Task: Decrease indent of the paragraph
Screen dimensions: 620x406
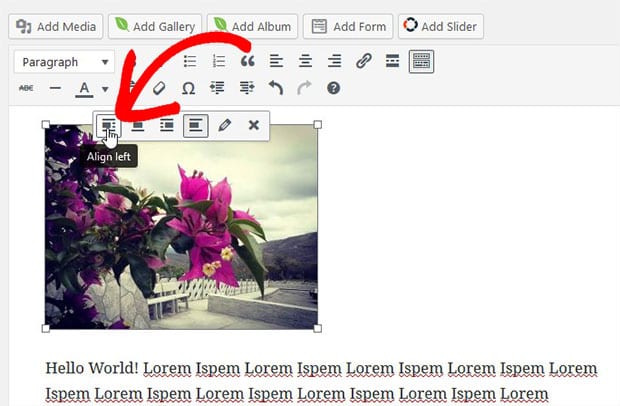Action: coord(217,88)
